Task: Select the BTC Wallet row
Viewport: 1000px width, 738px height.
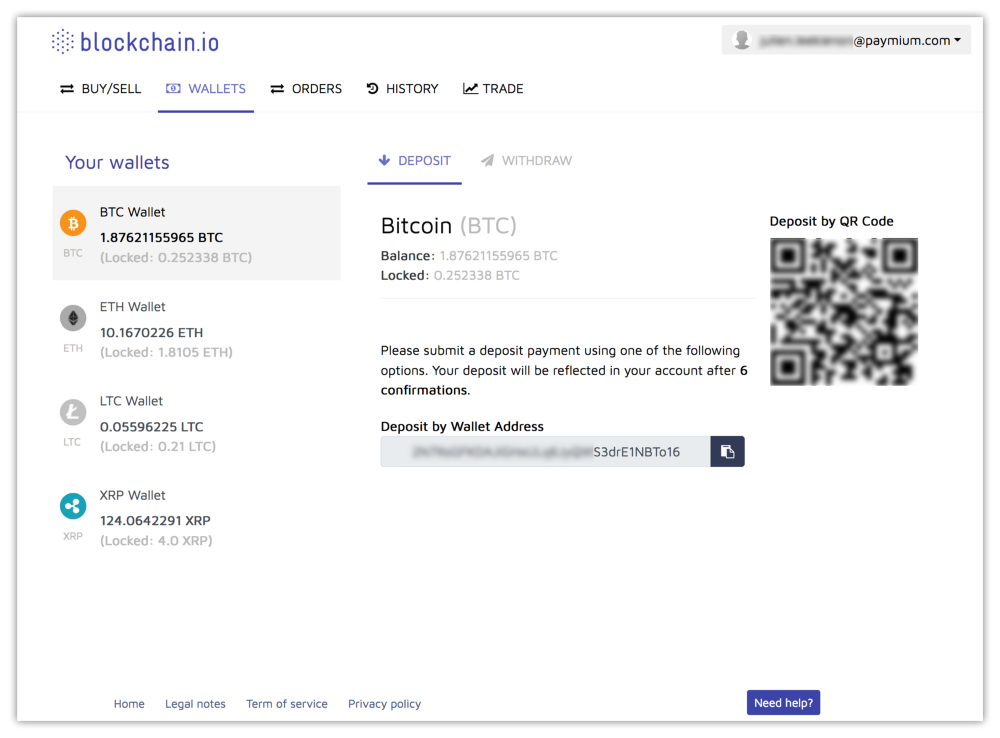Action: [196, 233]
